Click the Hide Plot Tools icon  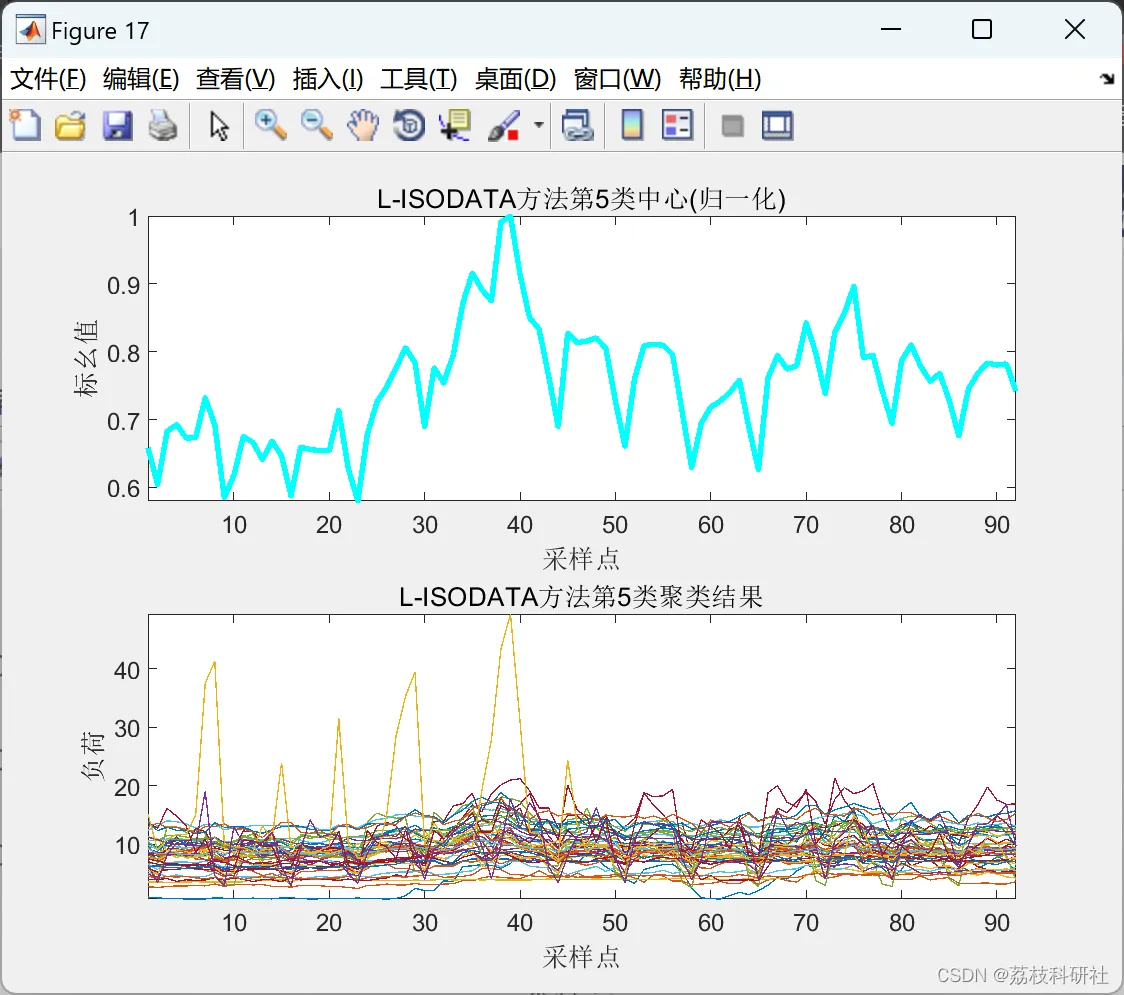(x=732, y=126)
